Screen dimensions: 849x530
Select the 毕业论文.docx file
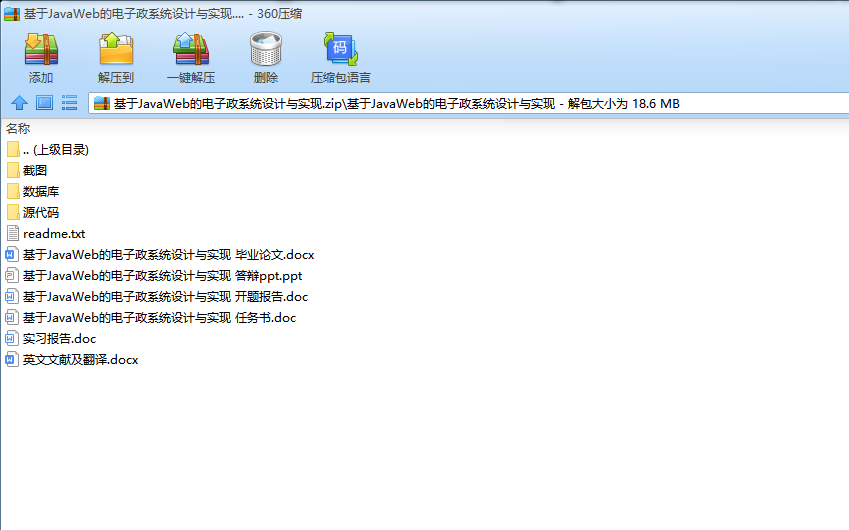[x=160, y=255]
